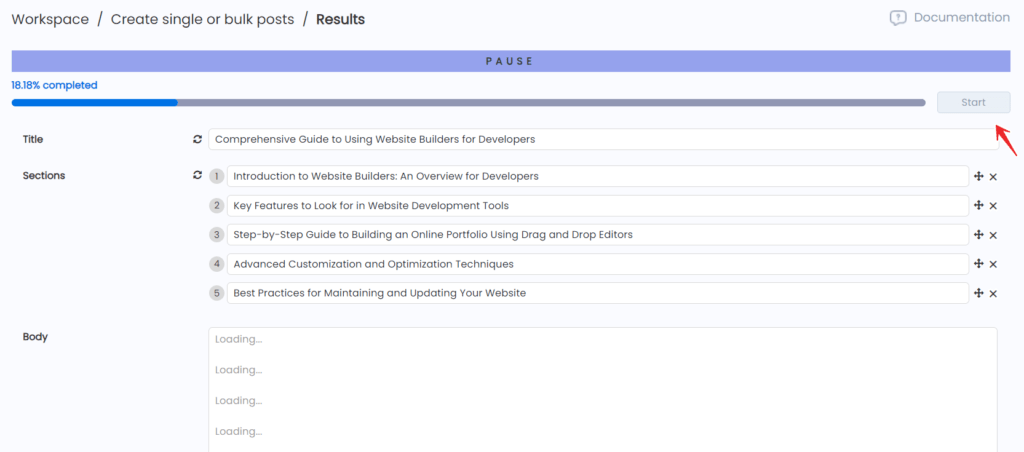Click the Start button
1024x452 pixels.
(973, 103)
